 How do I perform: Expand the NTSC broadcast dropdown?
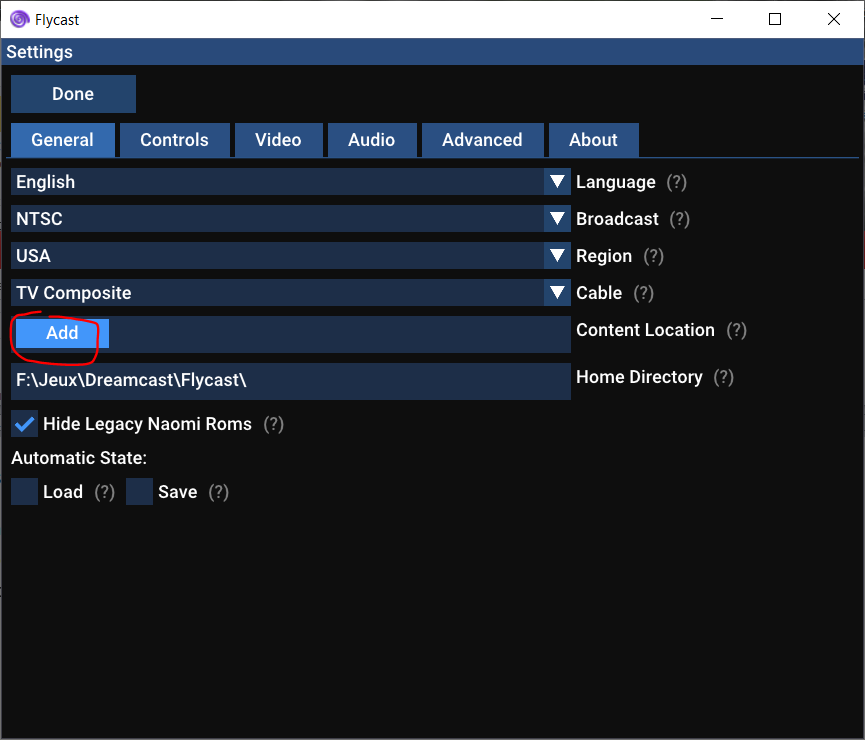pos(290,219)
